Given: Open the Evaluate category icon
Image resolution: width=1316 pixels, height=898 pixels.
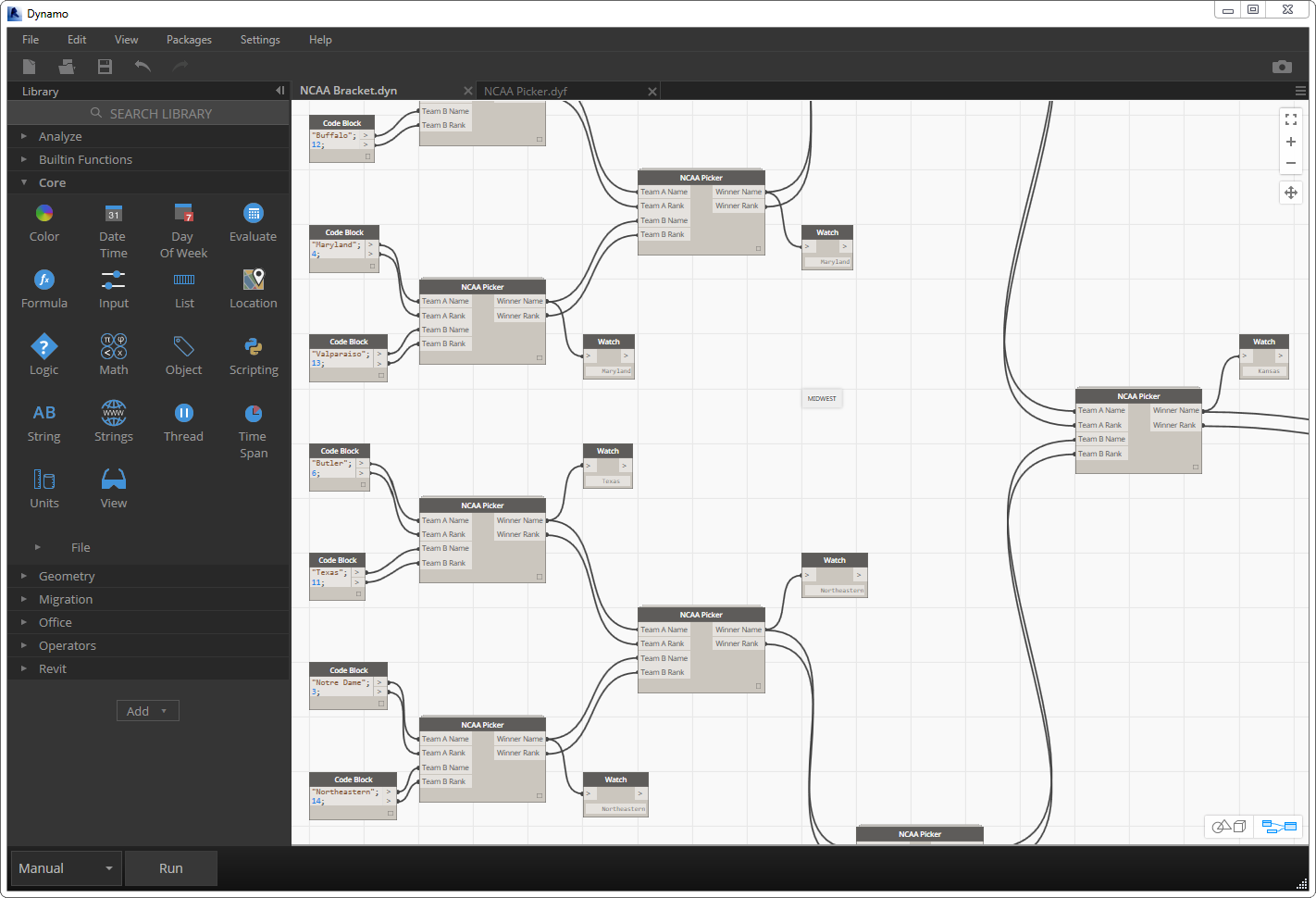Looking at the screenshot, I should point(254,213).
